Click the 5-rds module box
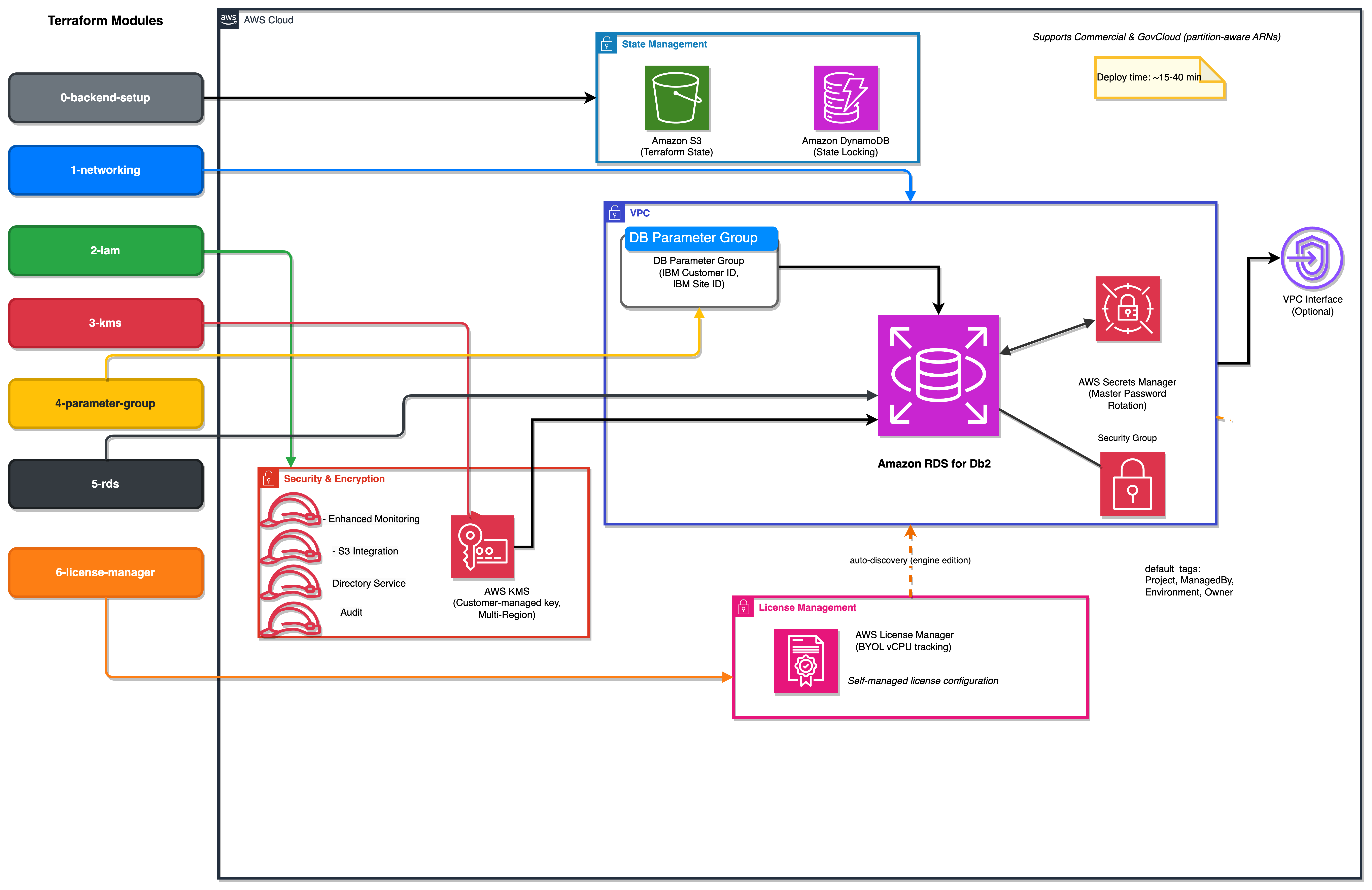This screenshot has height=890, width=1372. coord(105,484)
